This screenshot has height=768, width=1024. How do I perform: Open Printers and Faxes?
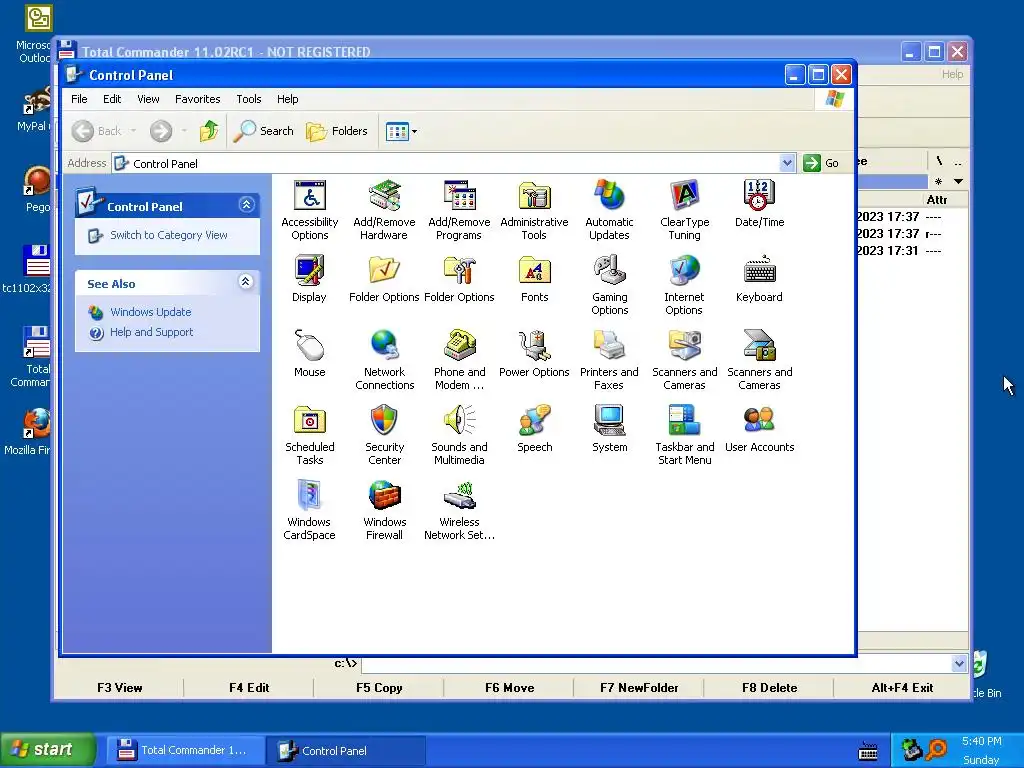coord(609,360)
